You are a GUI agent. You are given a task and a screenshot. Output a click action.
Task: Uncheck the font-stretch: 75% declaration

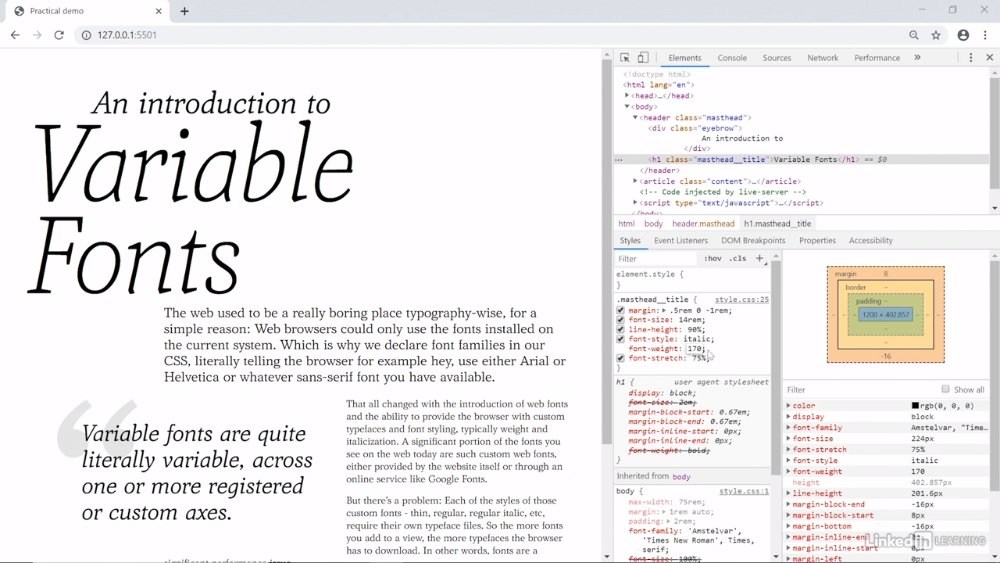[621, 358]
